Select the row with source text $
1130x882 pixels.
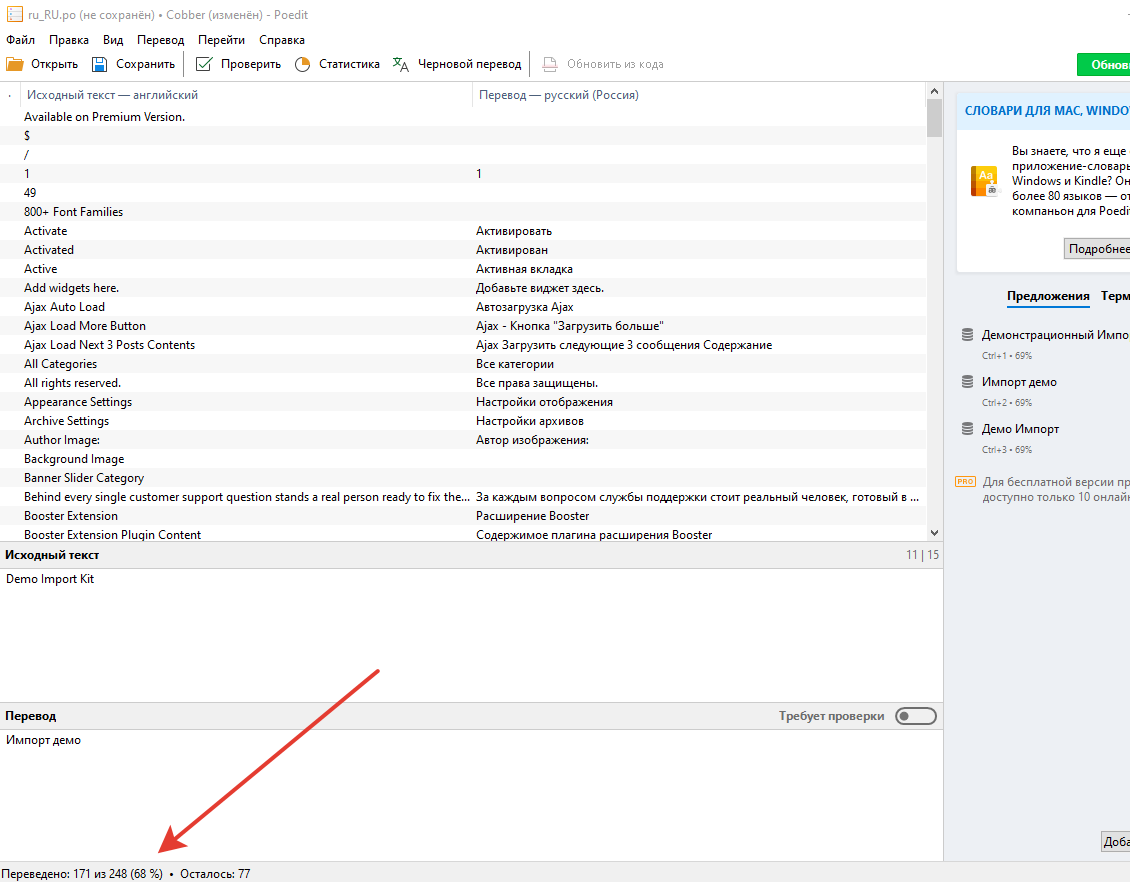coord(463,135)
